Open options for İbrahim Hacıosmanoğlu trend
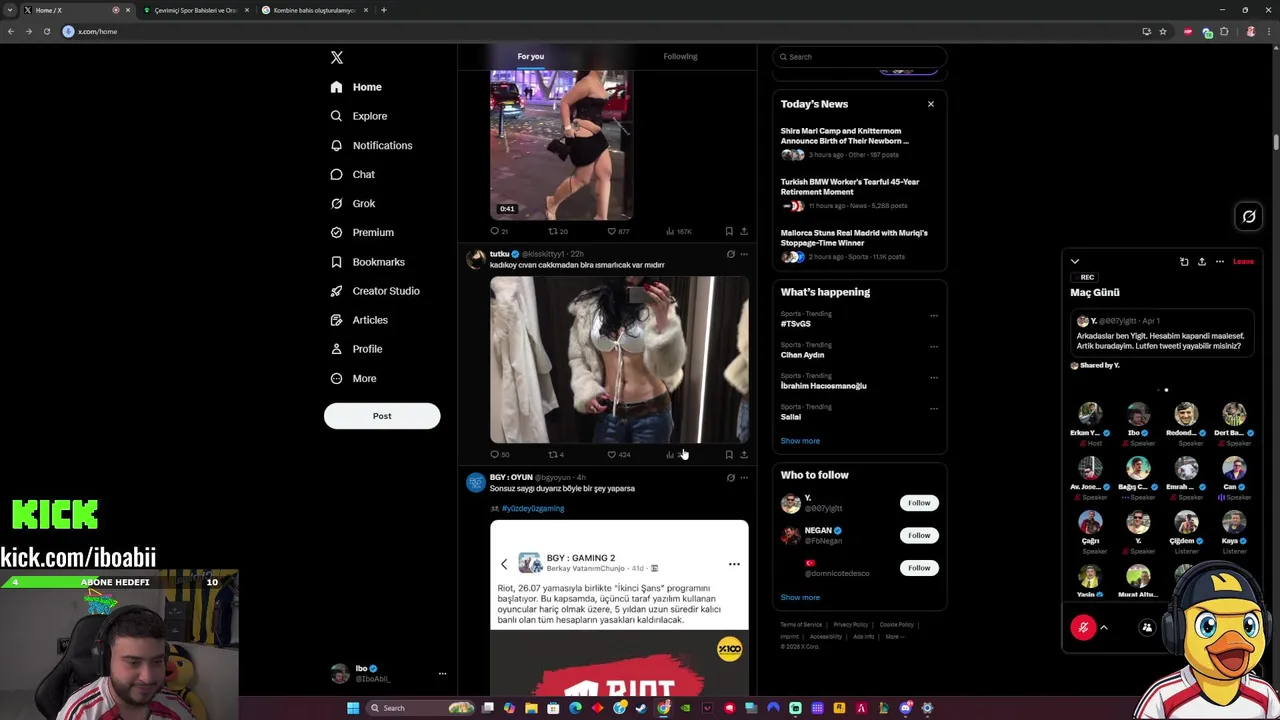 (934, 377)
